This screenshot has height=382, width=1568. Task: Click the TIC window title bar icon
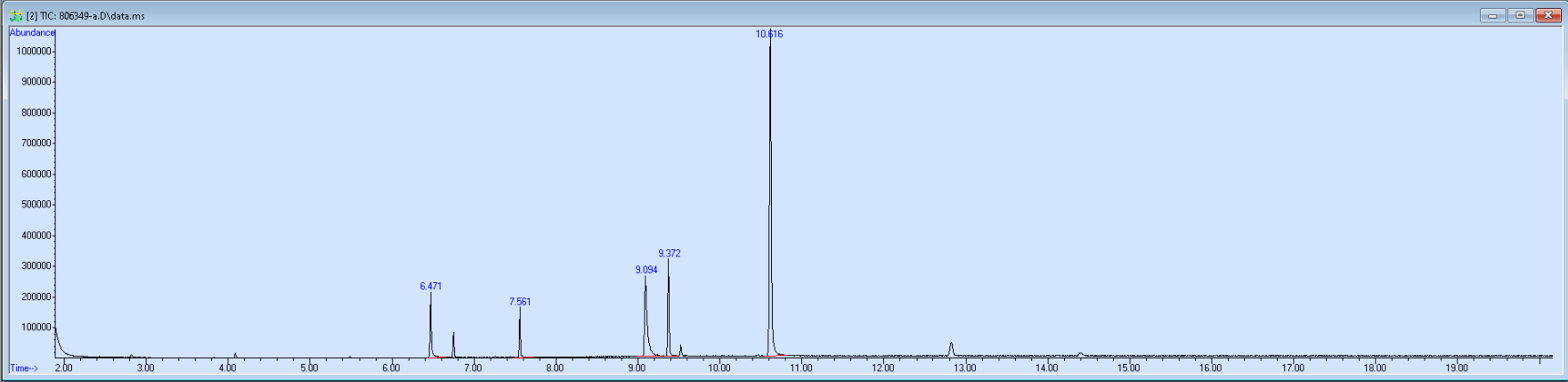15,15
